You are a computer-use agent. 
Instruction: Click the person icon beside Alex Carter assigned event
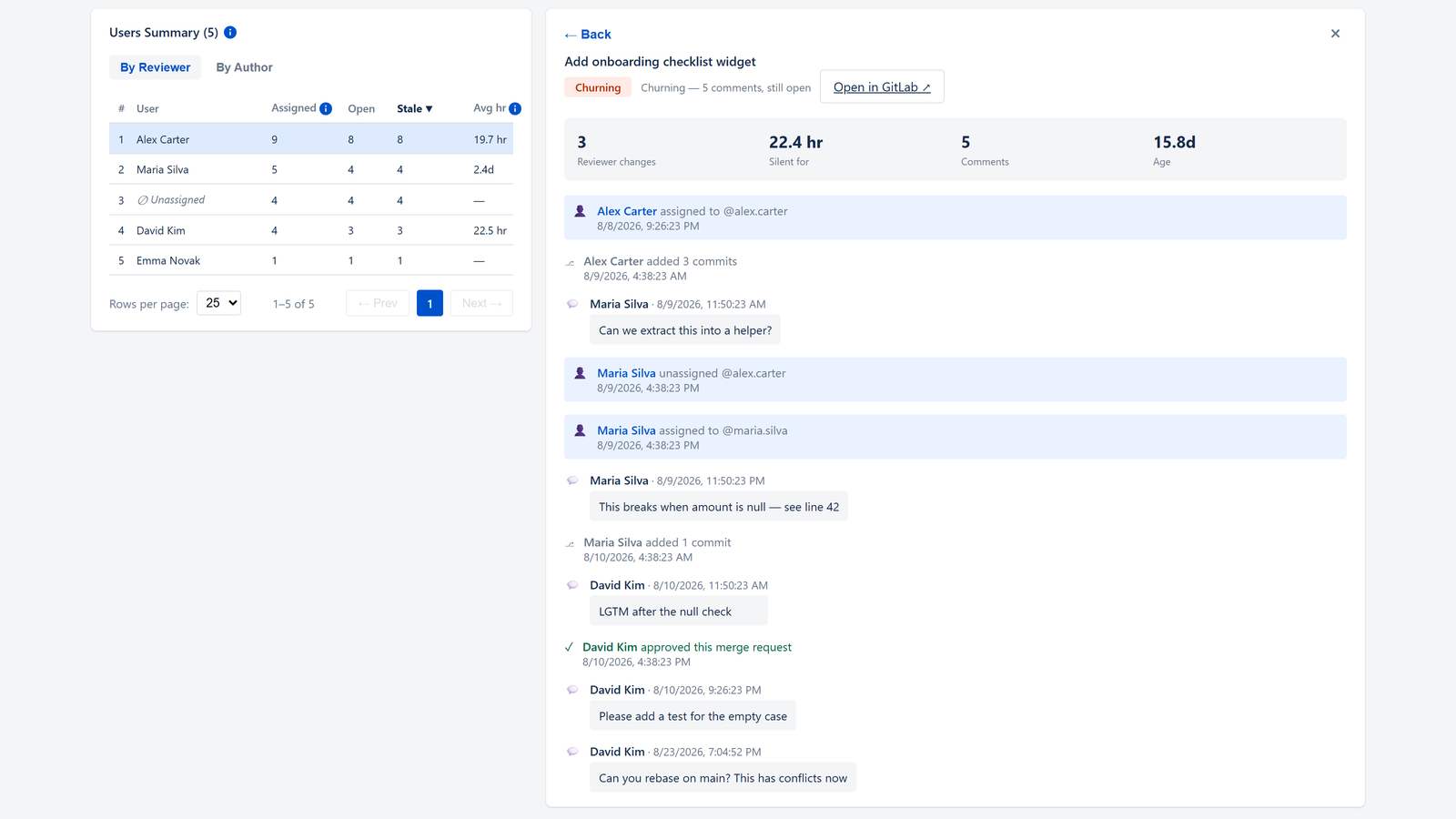(x=580, y=211)
